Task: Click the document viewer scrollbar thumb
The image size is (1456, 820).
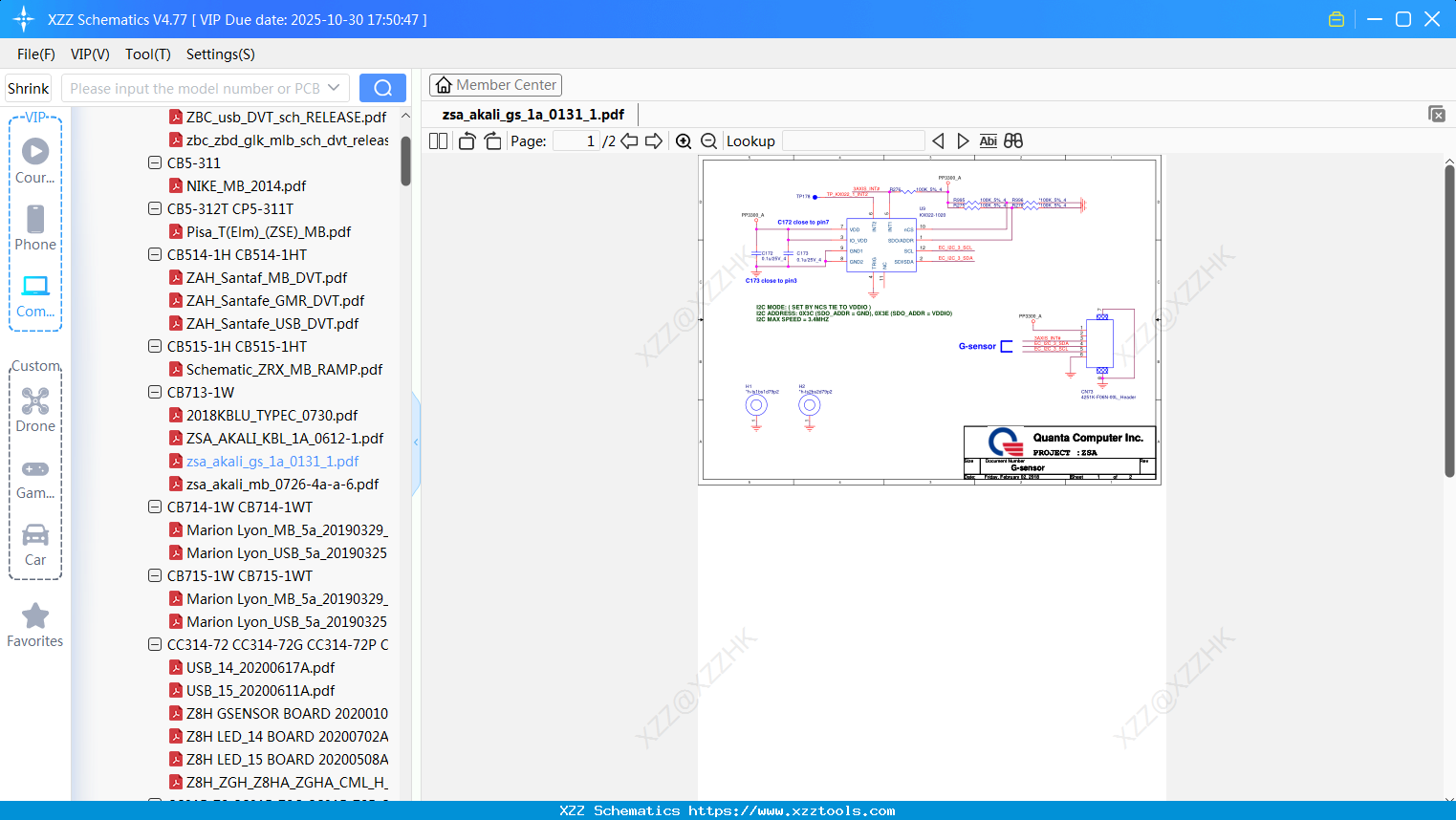Action: coord(1449,321)
